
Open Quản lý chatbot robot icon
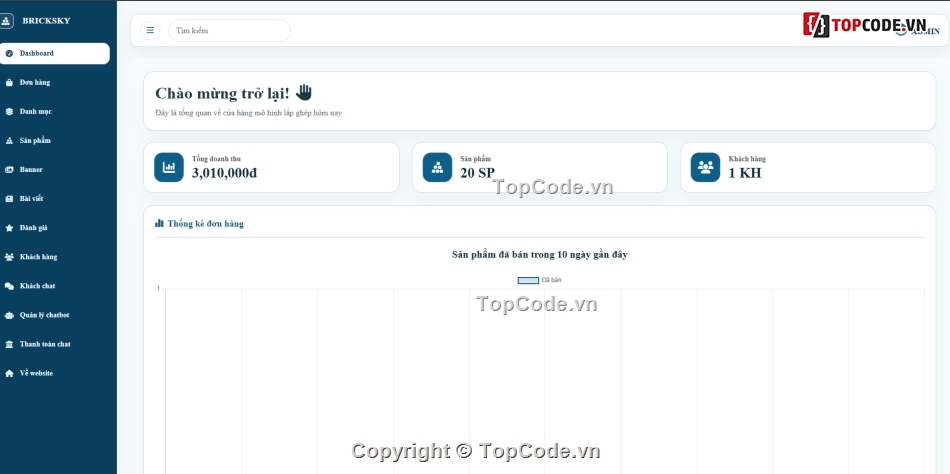coord(9,315)
